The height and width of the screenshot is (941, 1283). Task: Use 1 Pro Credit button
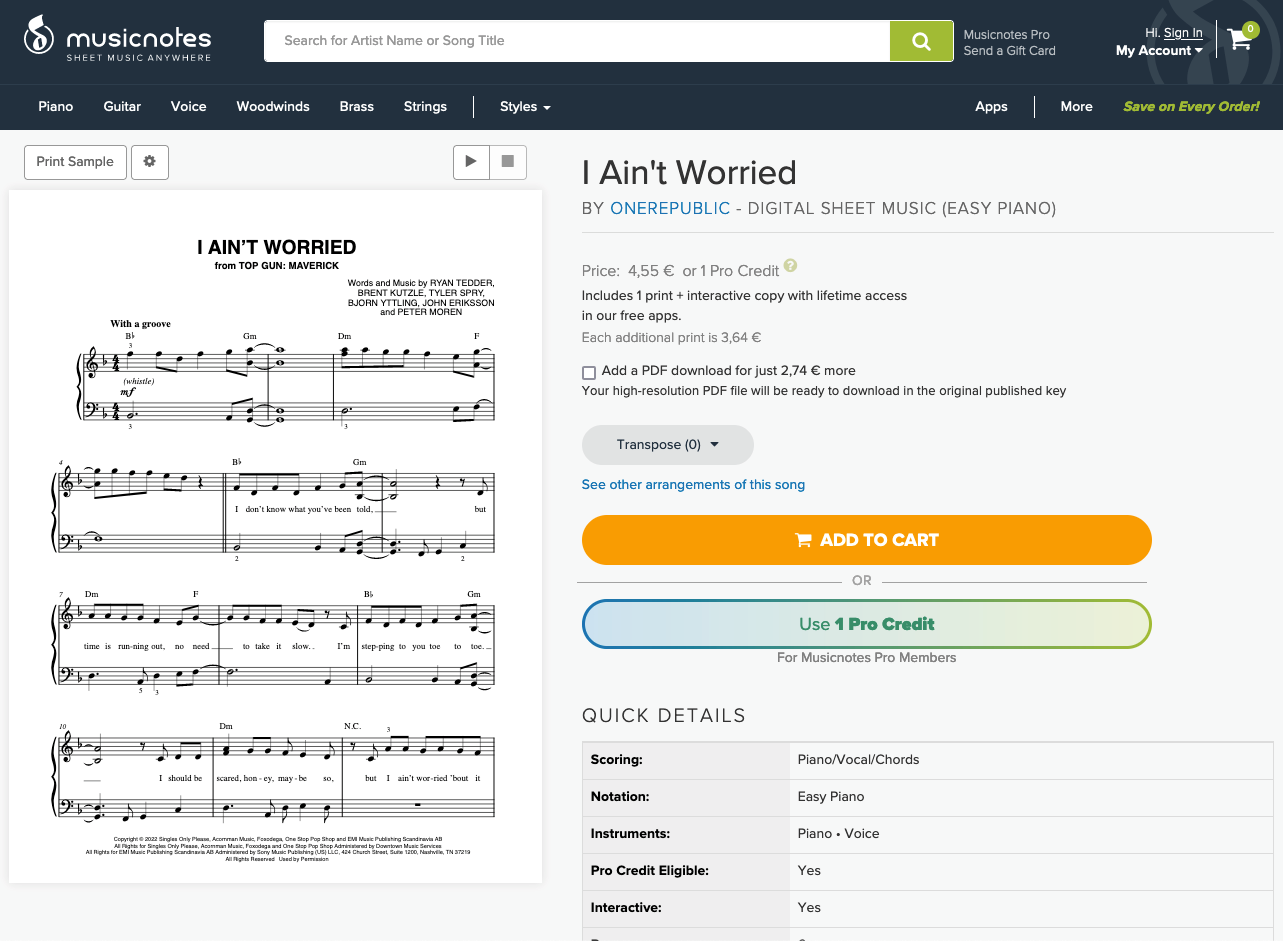(867, 624)
